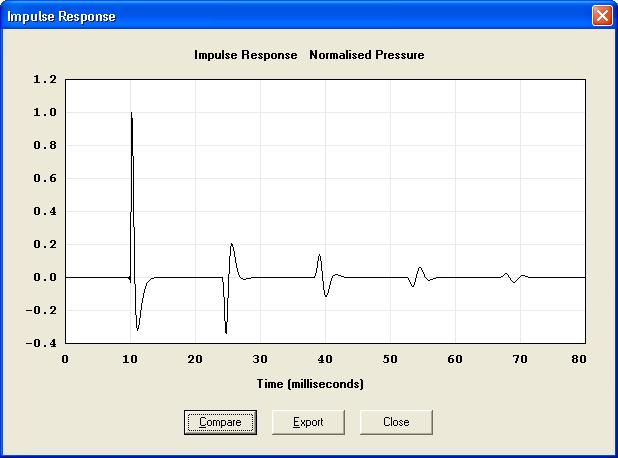Viewport: 618px width, 458px height.
Task: Click the 40 tick on time axis
Action: point(325,359)
